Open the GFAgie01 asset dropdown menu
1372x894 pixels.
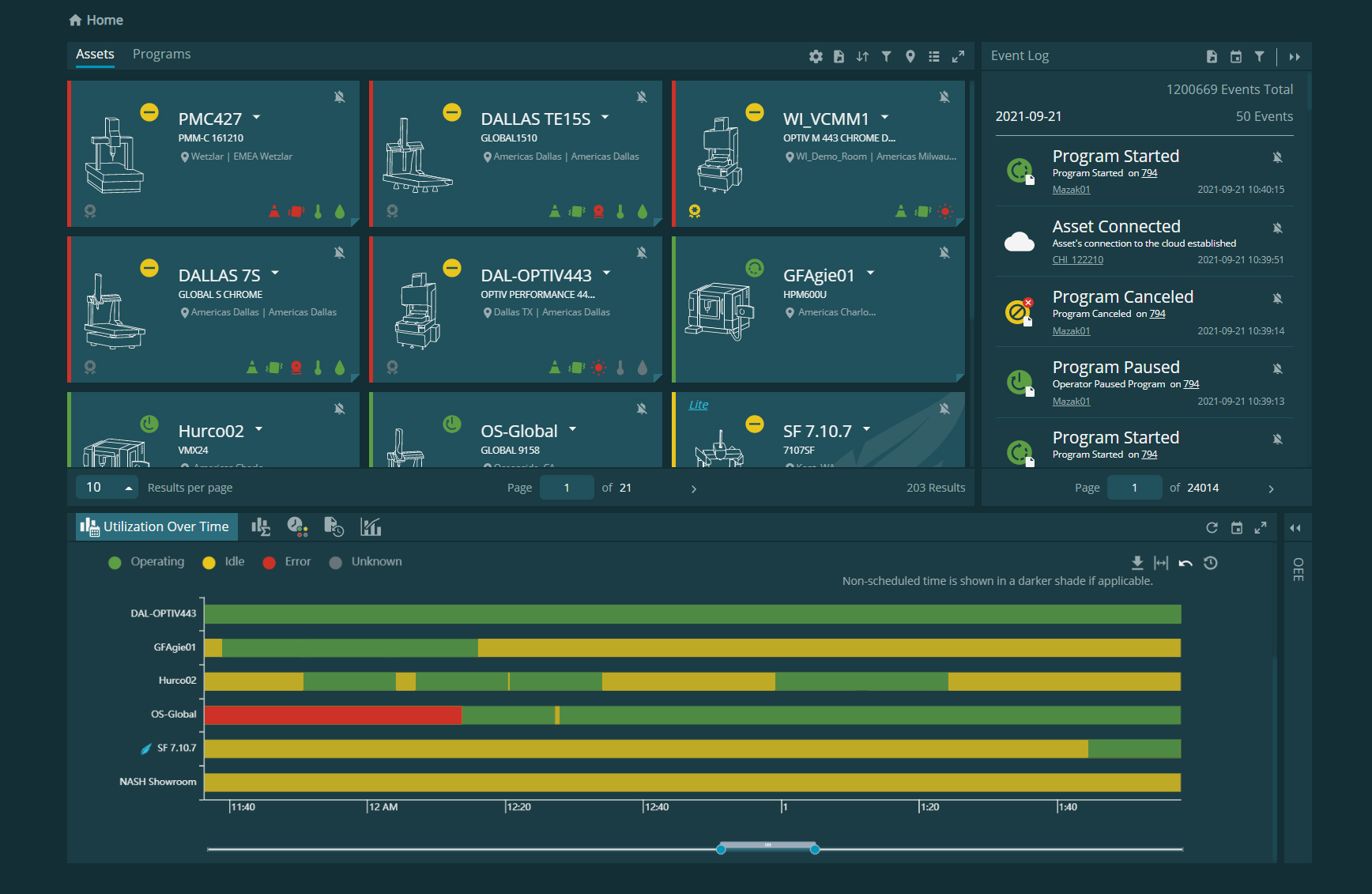click(x=871, y=273)
